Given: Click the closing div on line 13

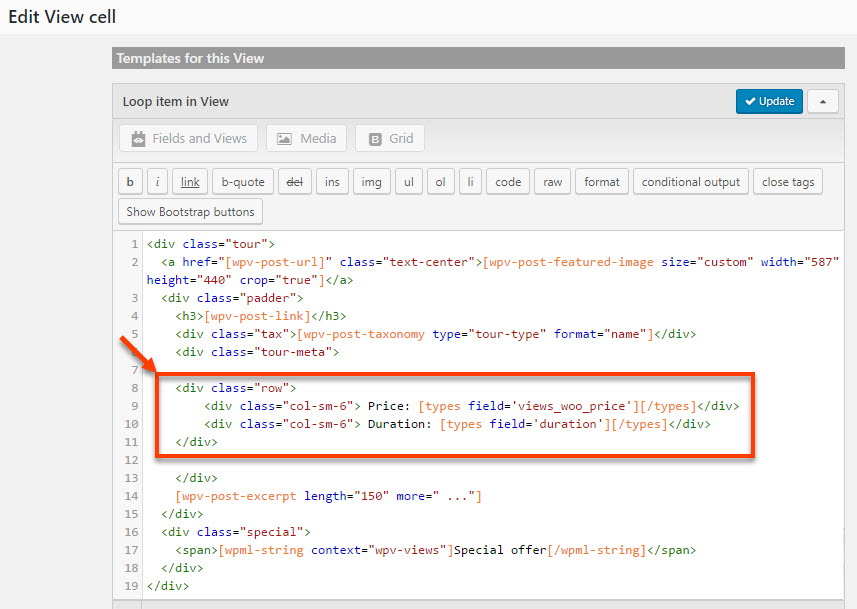Looking at the screenshot, I should [196, 478].
